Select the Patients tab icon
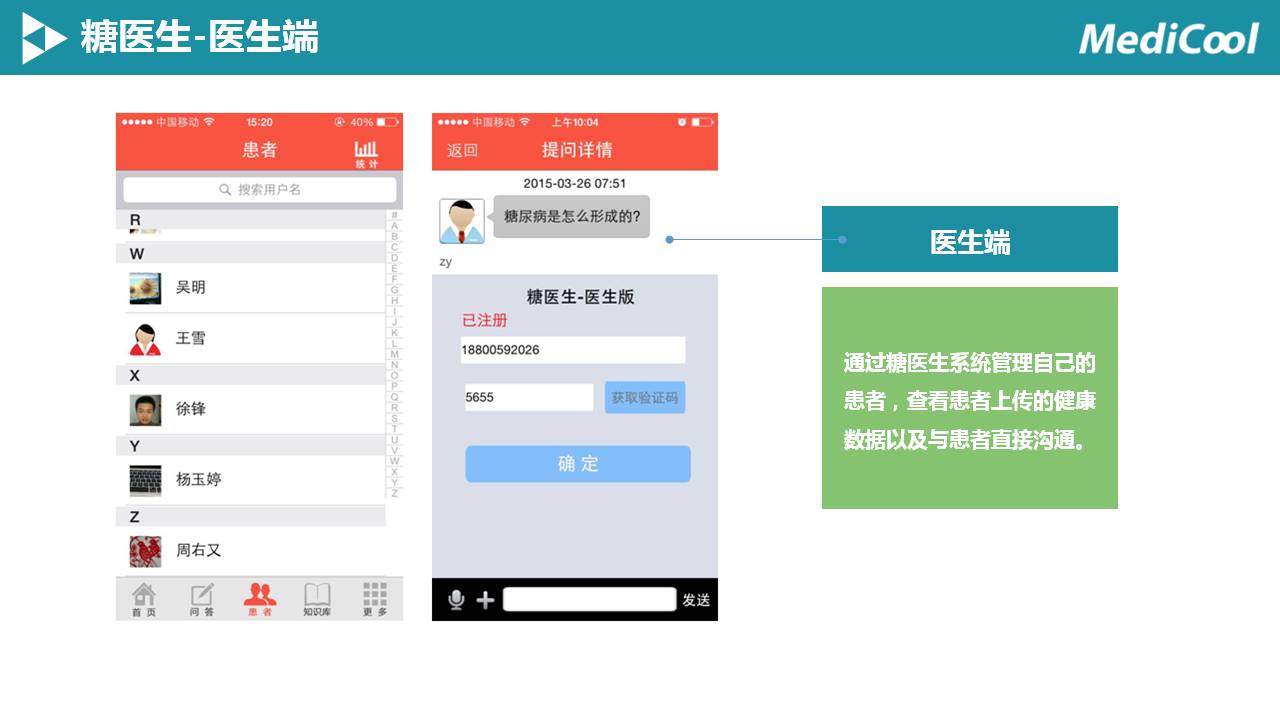The height and width of the screenshot is (720, 1280). coord(260,599)
